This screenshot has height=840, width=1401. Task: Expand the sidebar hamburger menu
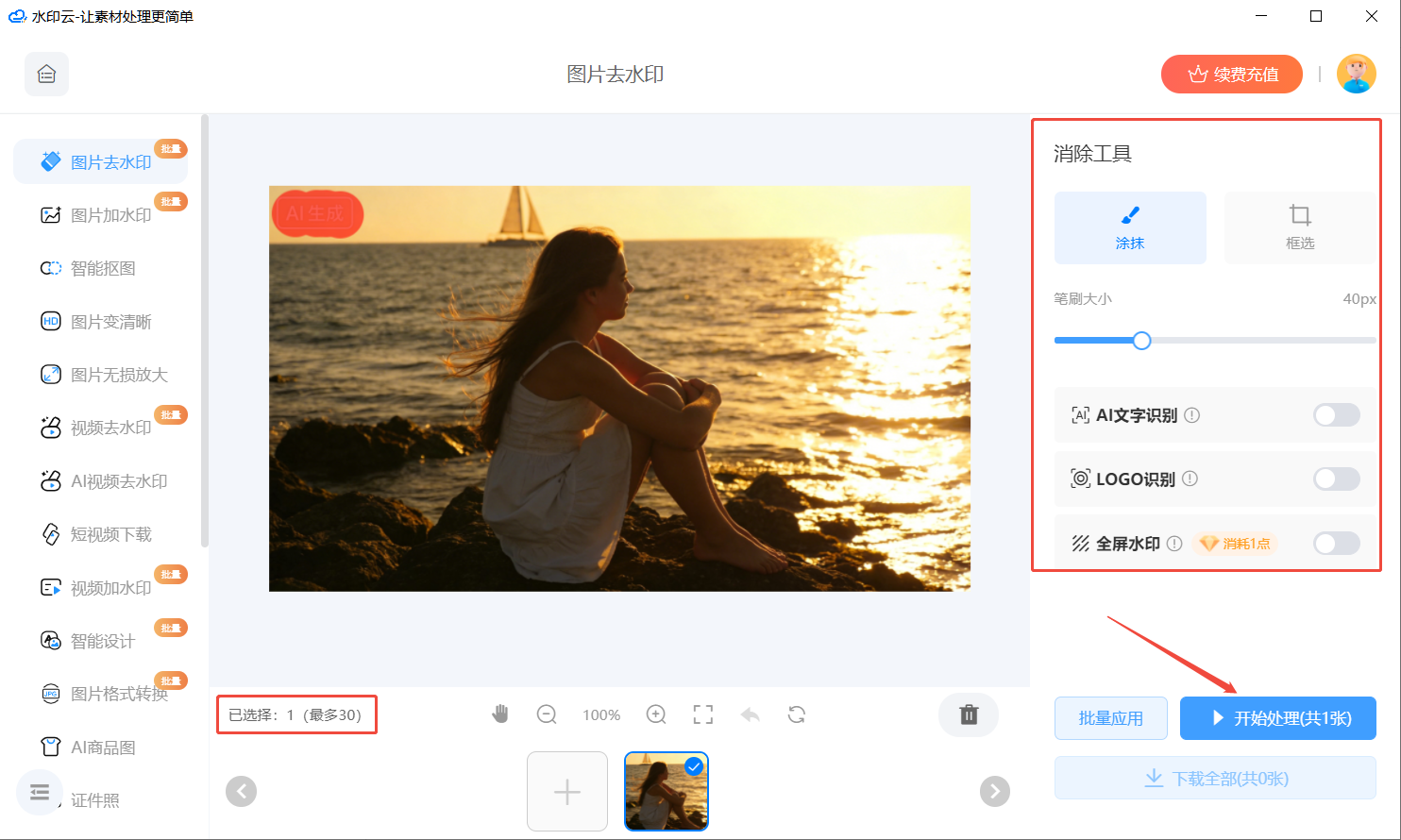point(40,792)
